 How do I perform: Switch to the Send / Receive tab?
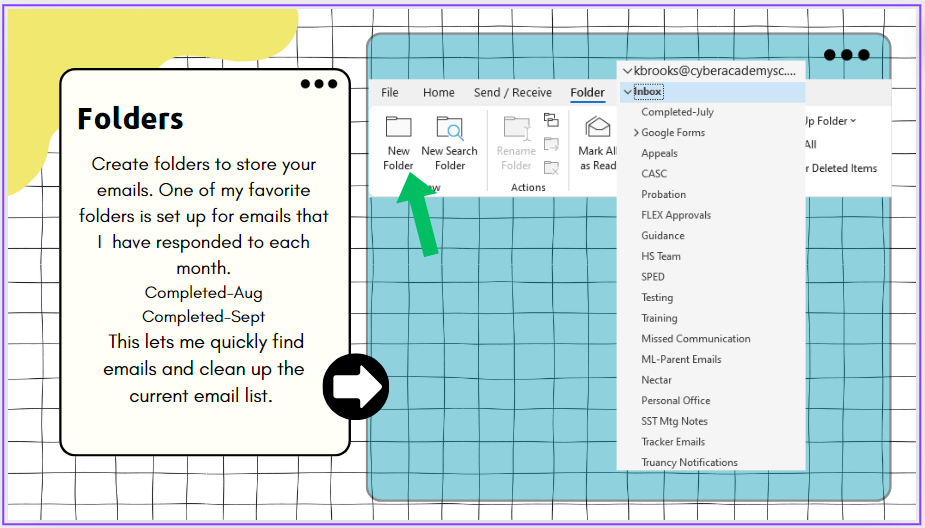[513, 93]
